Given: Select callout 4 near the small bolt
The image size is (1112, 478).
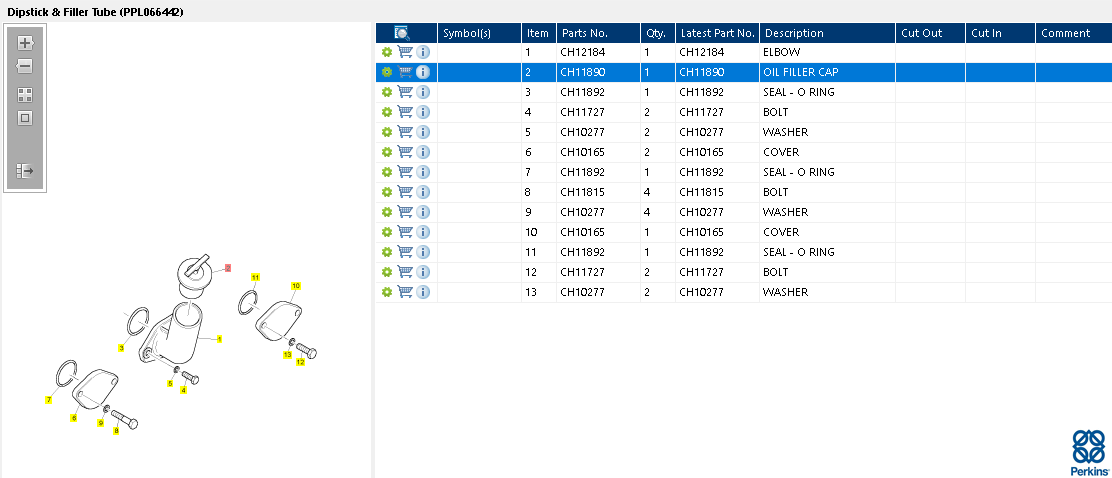Looking at the screenshot, I should coord(184,390).
